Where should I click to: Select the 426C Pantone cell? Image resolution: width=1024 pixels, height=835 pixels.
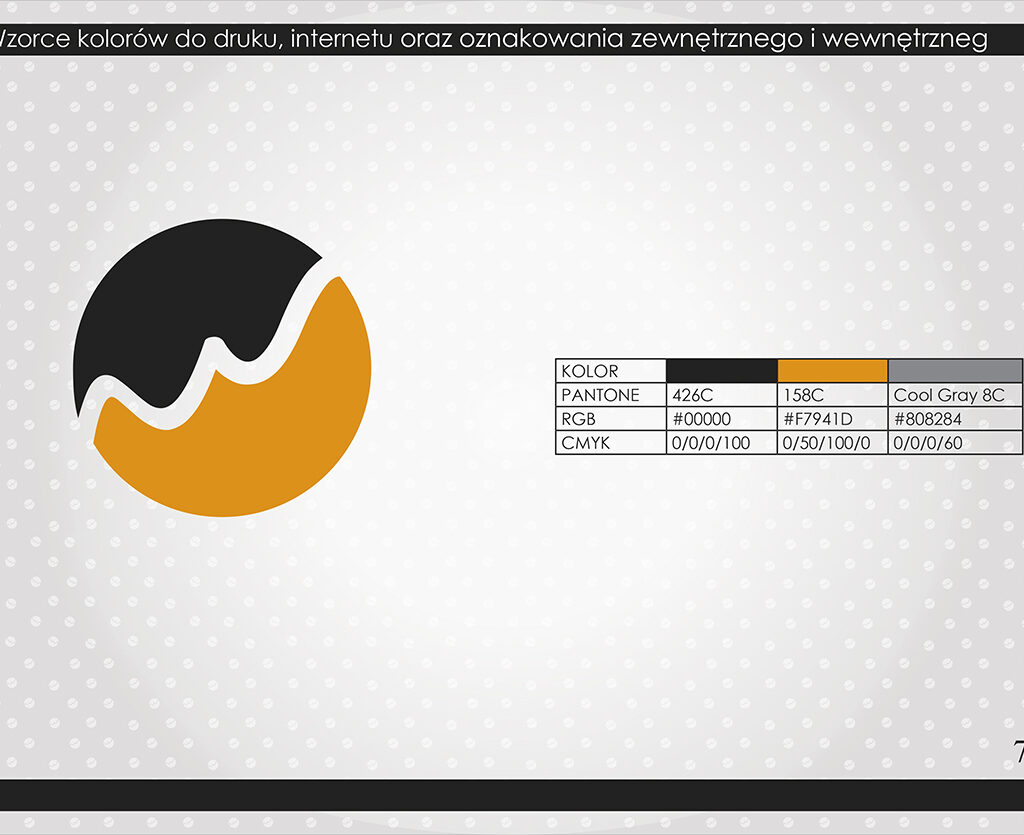click(721, 395)
